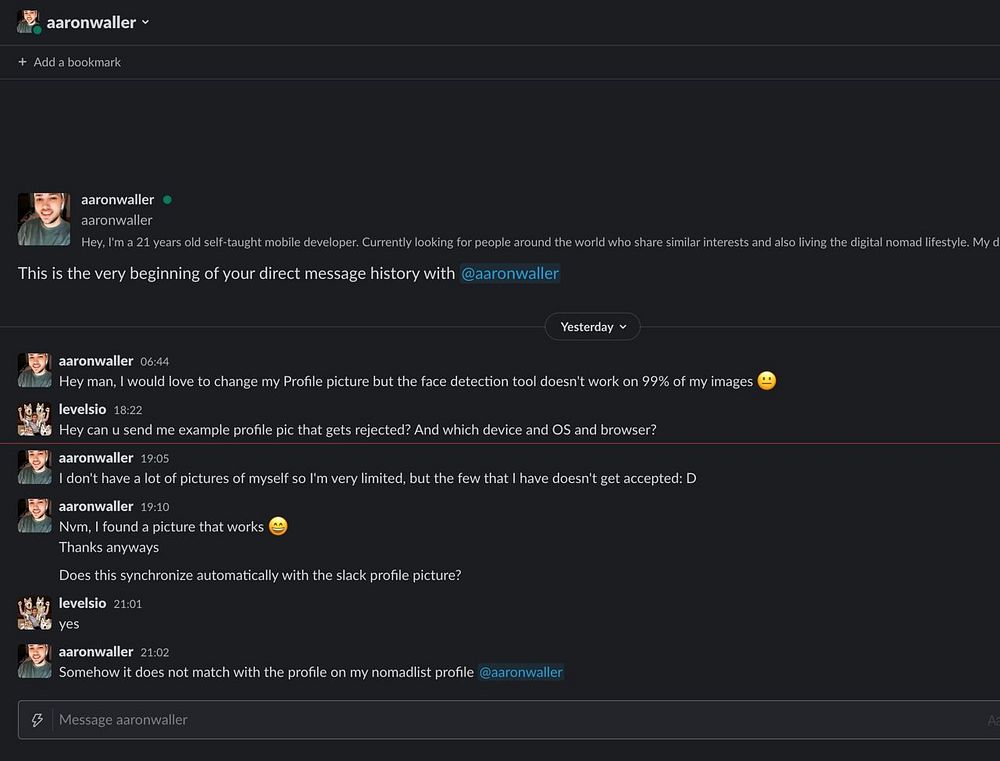
Task: Click bold aaronwaller name in profile intro
Action: click(x=118, y=199)
